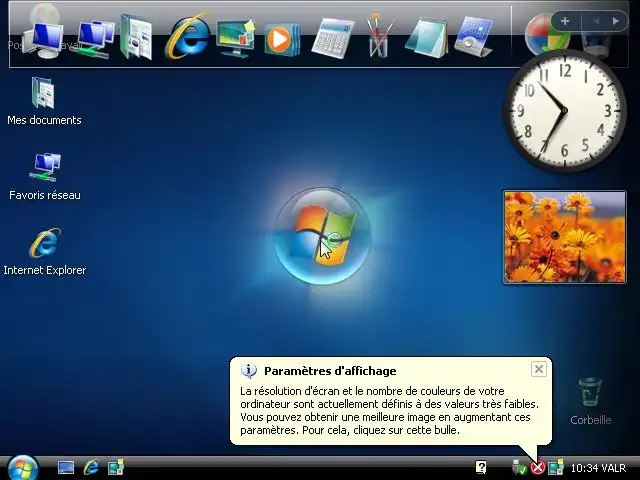Open the Internet Explorer desktop shortcut
Screen dimensions: 640x480
[x=44, y=251]
